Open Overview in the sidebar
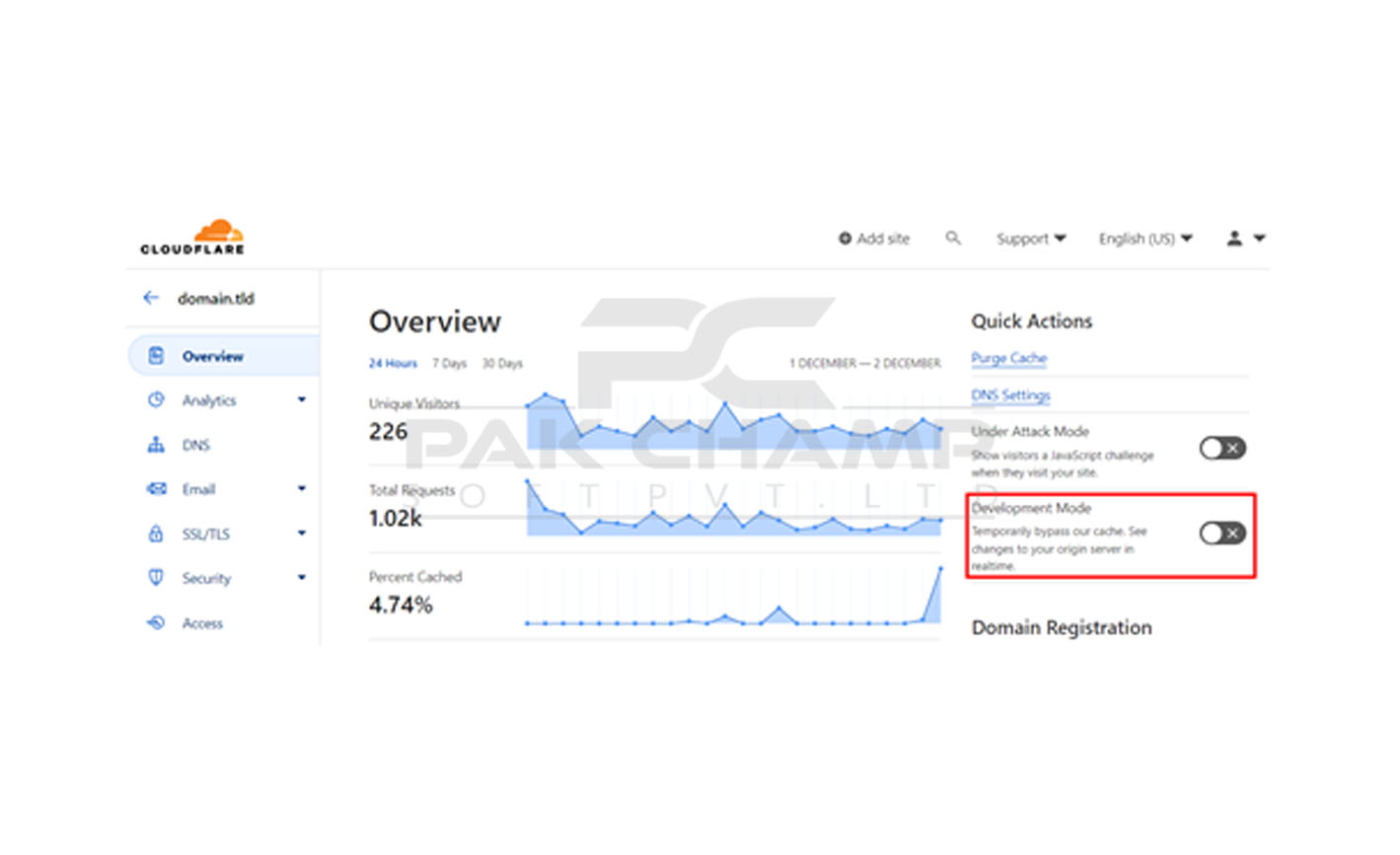Viewport: 1400px width, 855px height. pyautogui.click(x=224, y=356)
